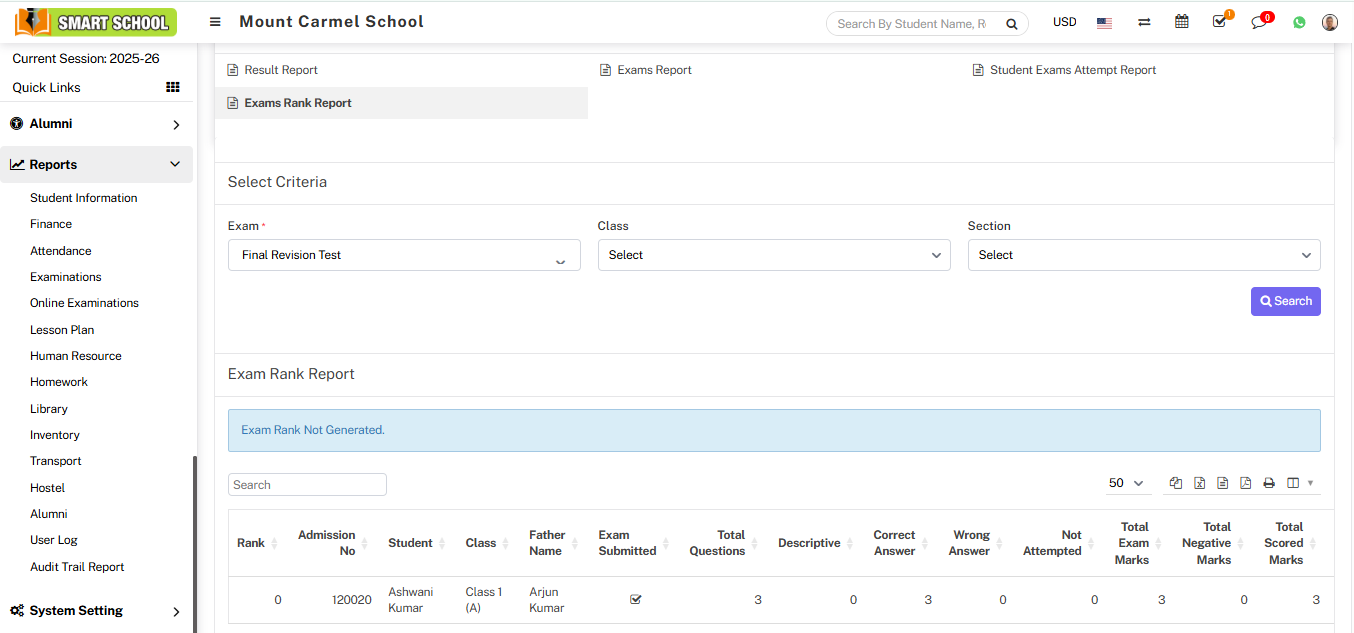Open the calendar in the header
Screen dimensions: 1354x633
(1181, 21)
